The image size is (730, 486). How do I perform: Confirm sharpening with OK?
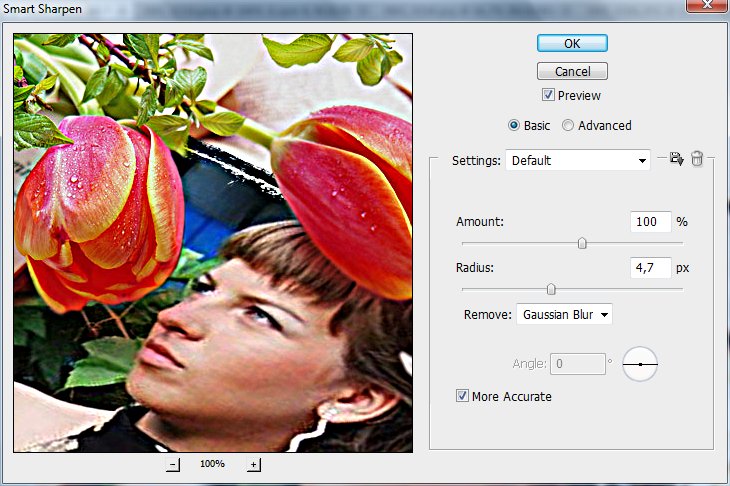pyautogui.click(x=572, y=43)
